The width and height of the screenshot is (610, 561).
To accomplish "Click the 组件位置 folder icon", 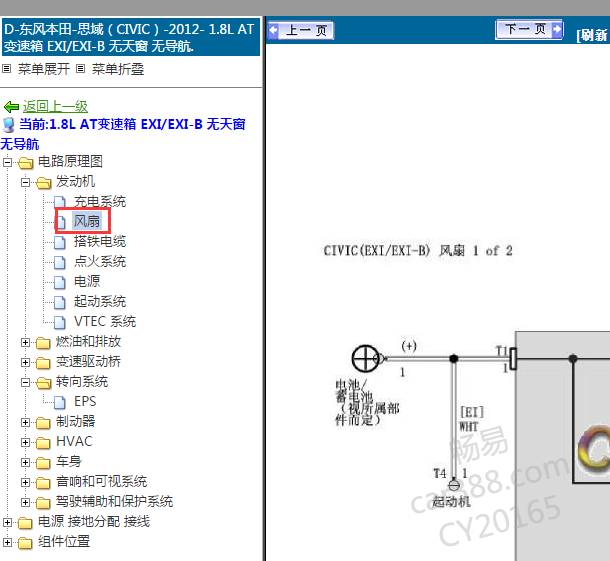I will click(x=25, y=543).
